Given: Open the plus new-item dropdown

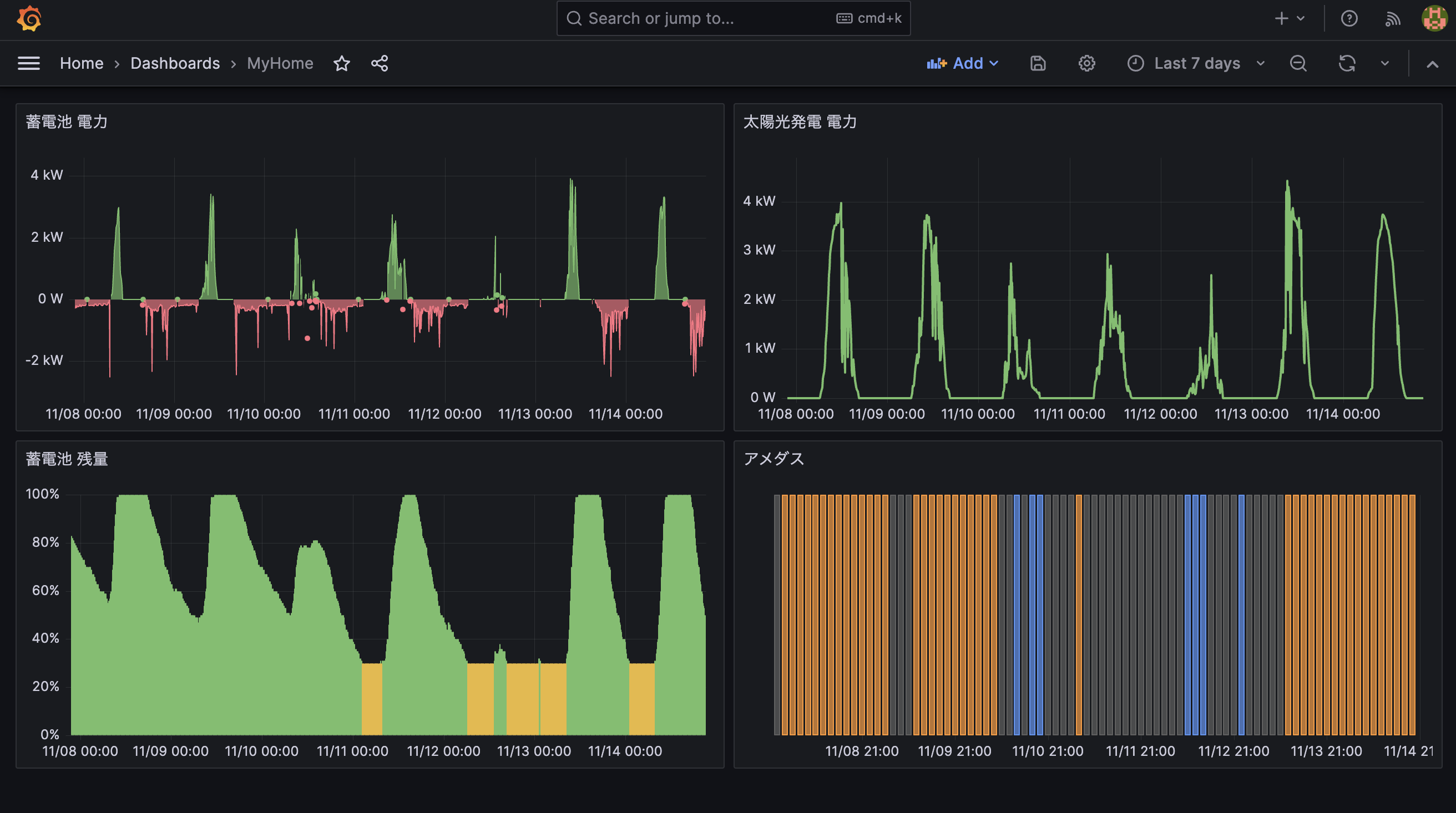Looking at the screenshot, I should click(x=1288, y=19).
